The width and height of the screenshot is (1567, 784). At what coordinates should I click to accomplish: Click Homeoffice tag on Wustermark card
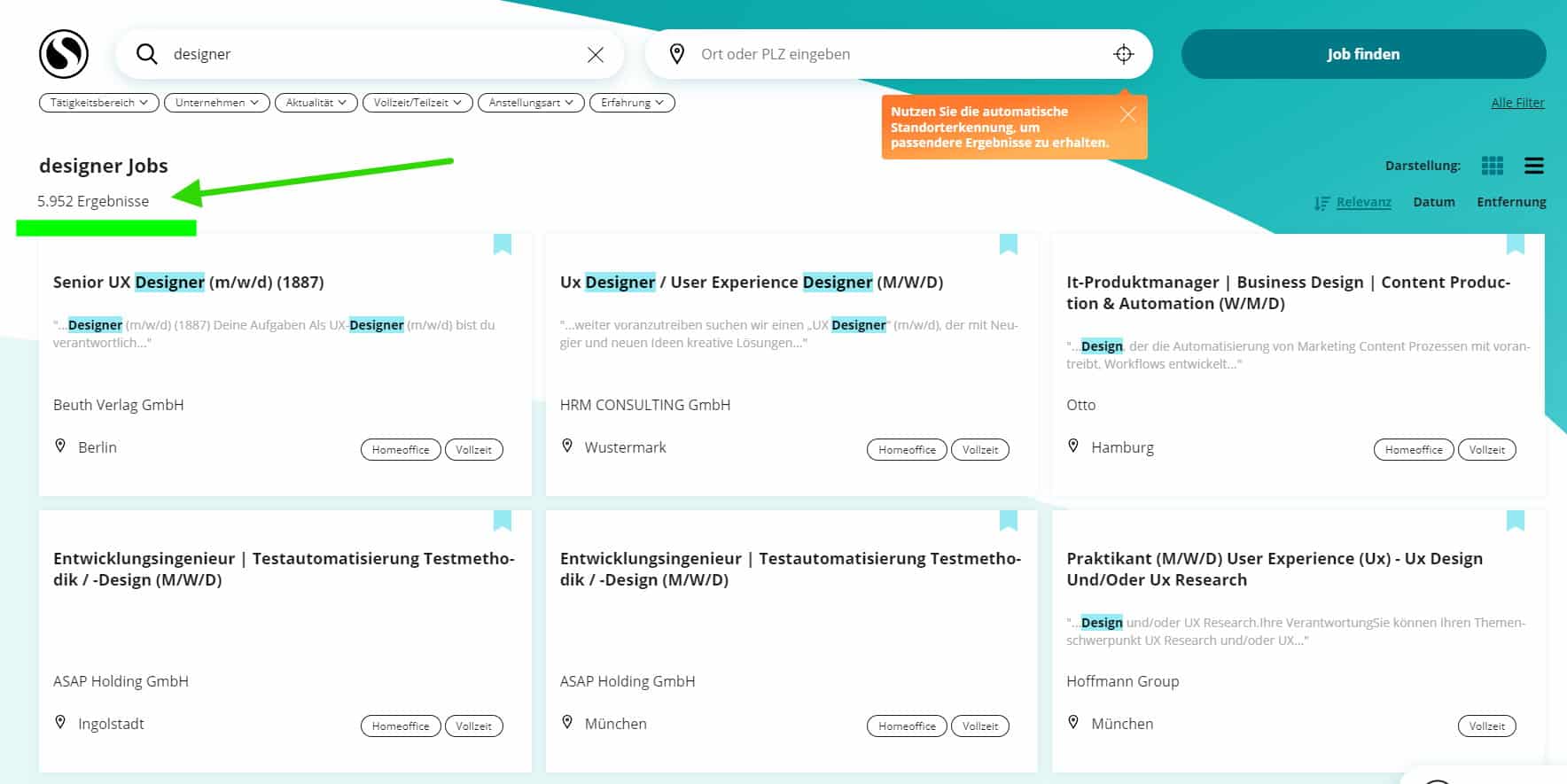pos(907,450)
